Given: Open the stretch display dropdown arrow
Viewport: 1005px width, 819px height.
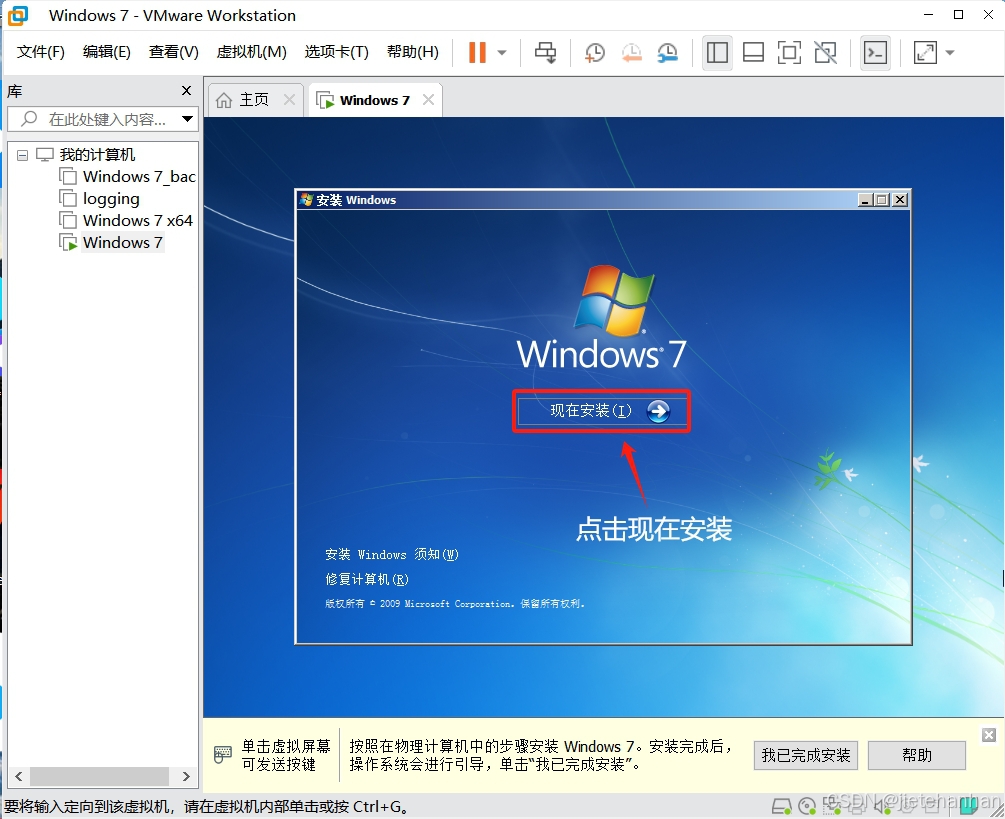Looking at the screenshot, I should click(950, 53).
